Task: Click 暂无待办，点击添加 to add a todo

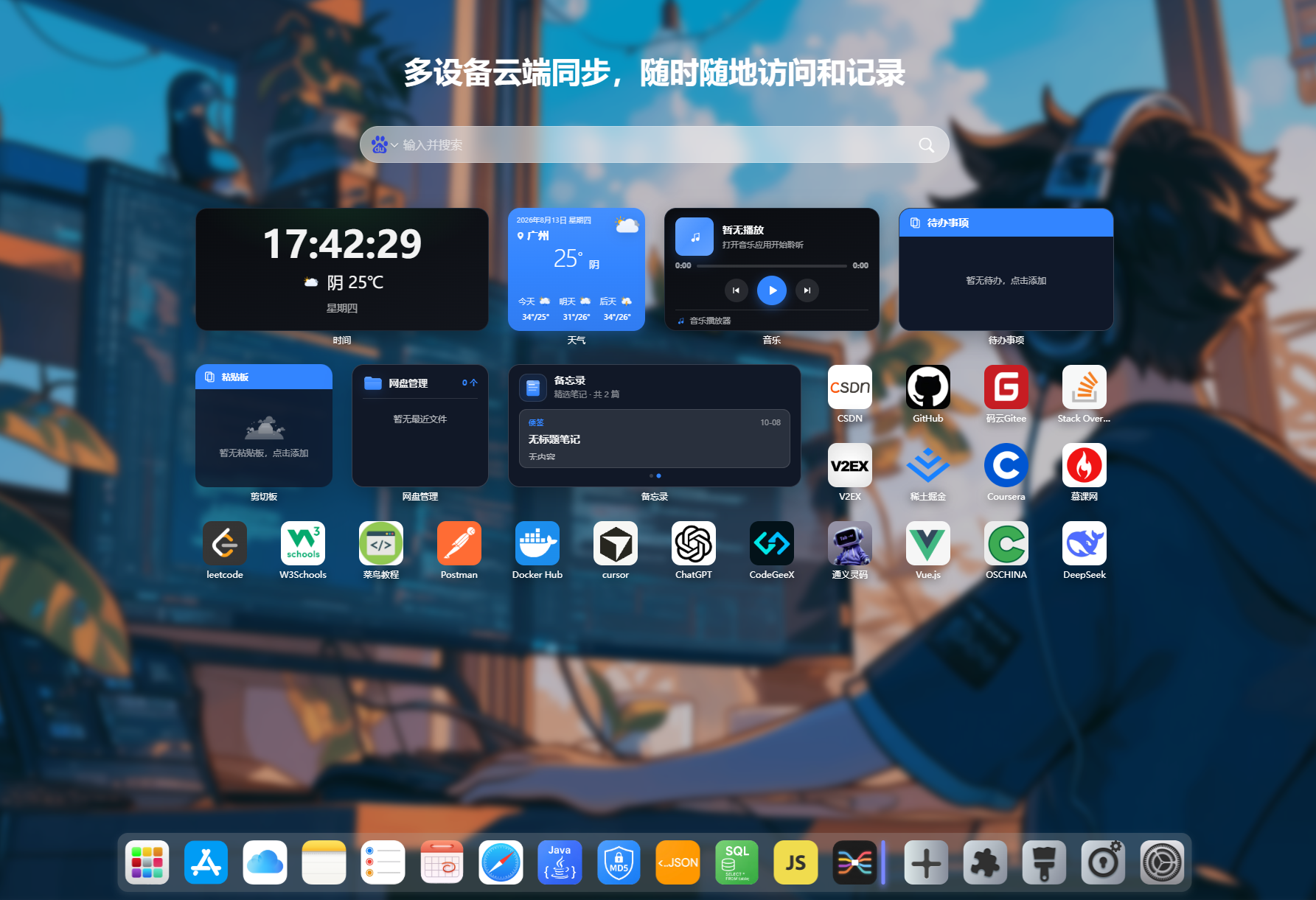Action: click(x=1006, y=281)
